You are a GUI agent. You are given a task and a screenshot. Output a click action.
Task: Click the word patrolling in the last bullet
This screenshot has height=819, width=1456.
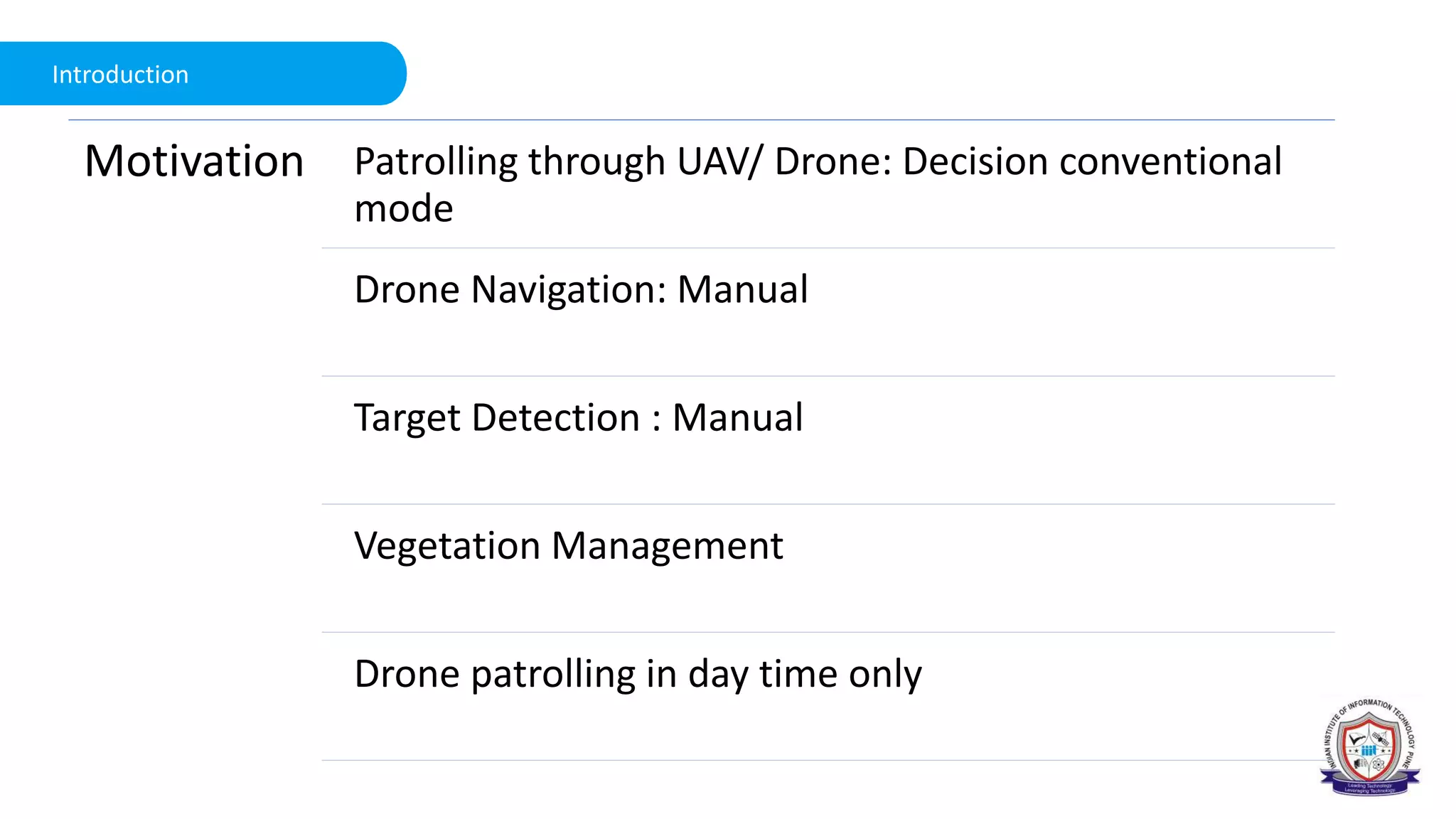click(x=553, y=674)
